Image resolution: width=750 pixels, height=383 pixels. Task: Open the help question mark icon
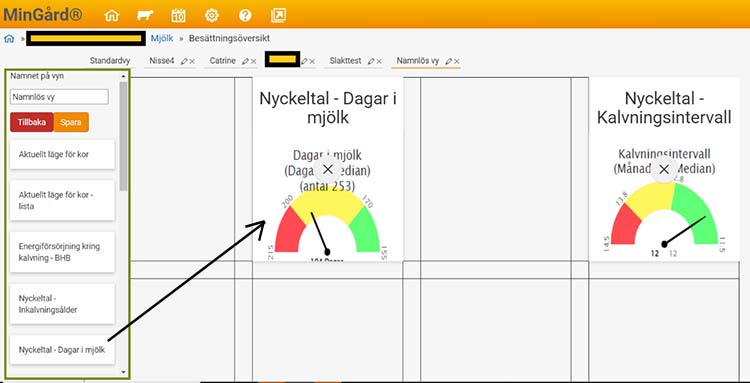click(245, 15)
